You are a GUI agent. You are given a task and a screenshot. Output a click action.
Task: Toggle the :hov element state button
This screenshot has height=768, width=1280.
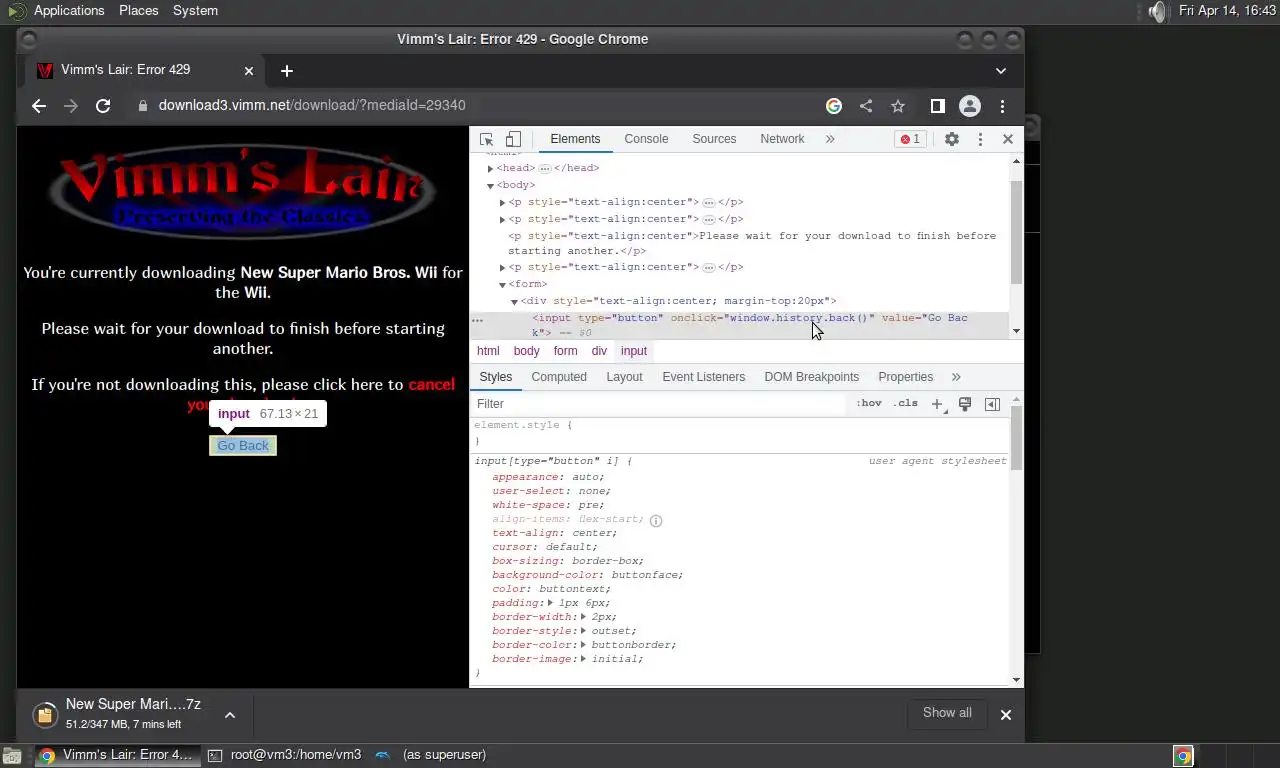point(869,404)
